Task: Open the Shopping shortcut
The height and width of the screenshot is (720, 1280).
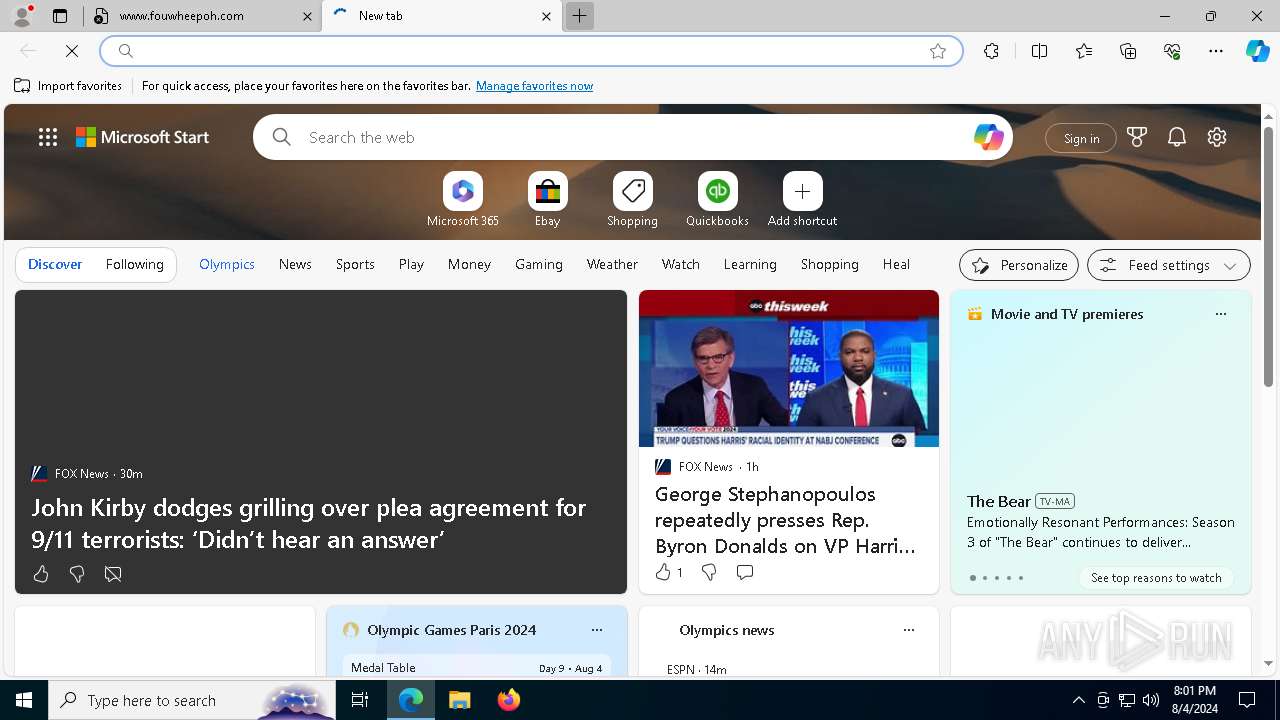Action: click(632, 200)
